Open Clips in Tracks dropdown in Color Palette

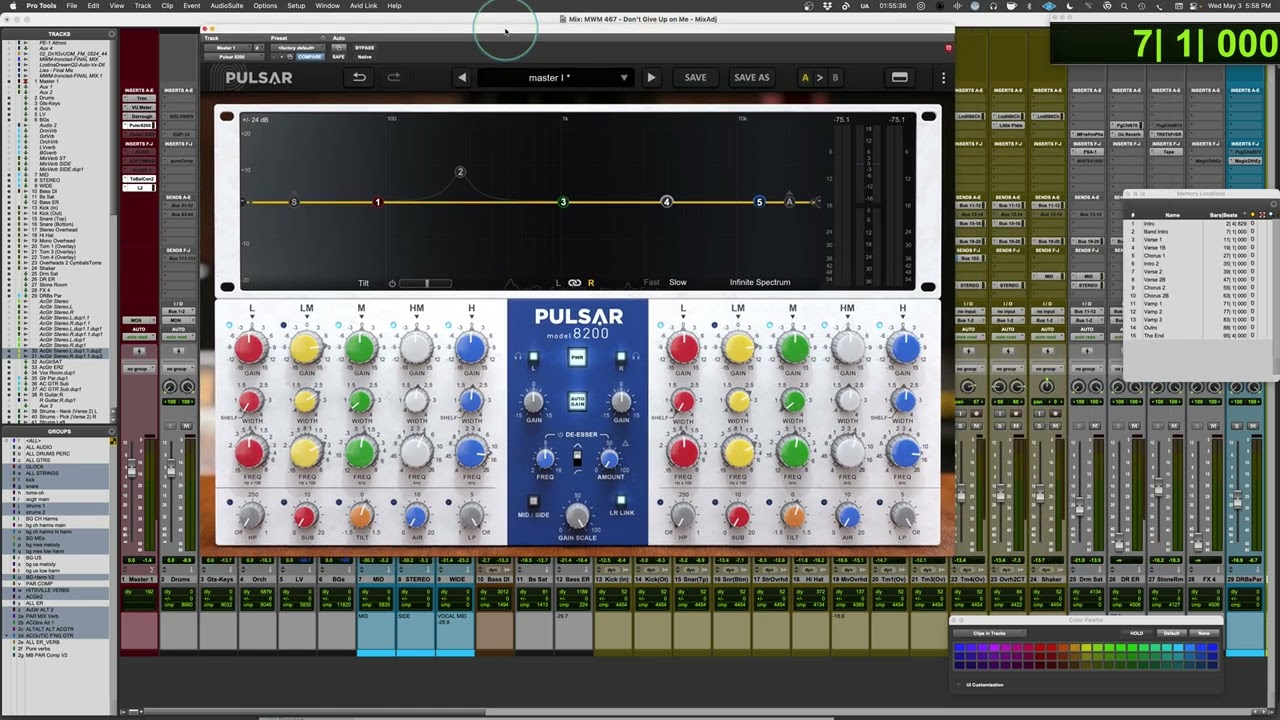991,633
